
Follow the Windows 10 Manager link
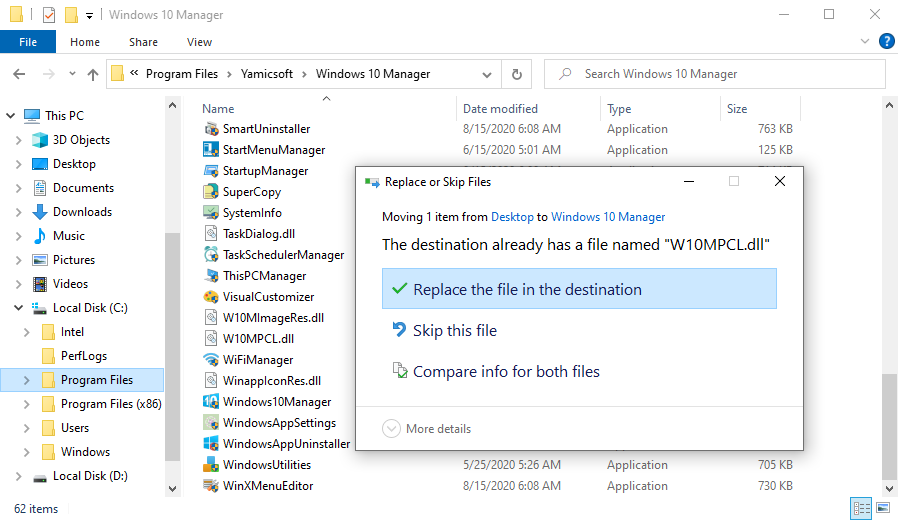pos(608,217)
